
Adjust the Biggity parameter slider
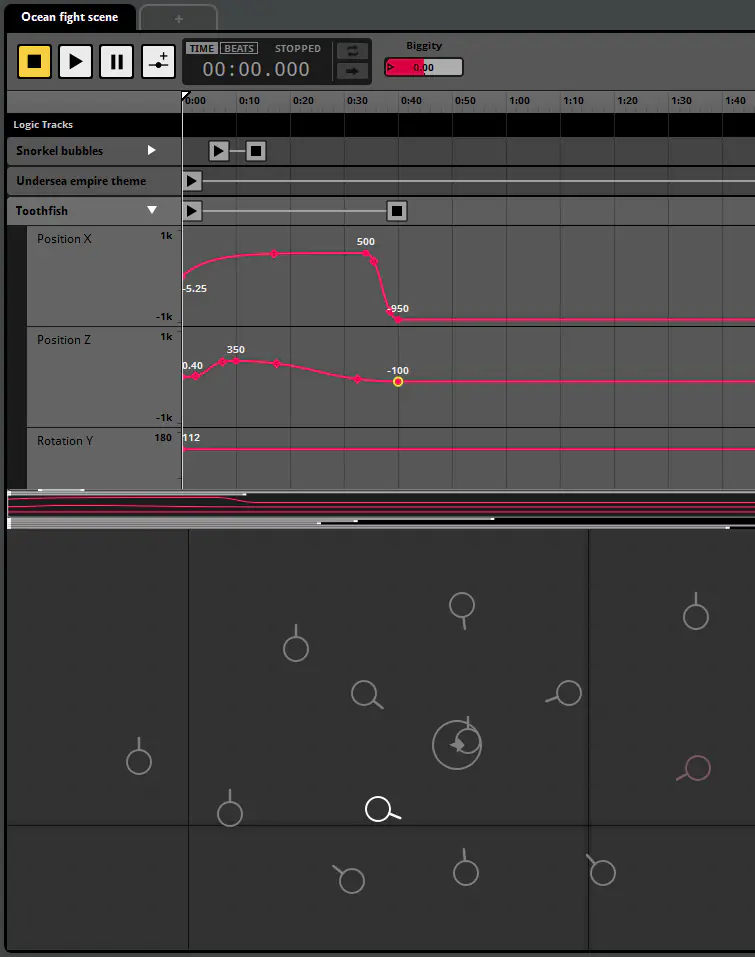424,67
